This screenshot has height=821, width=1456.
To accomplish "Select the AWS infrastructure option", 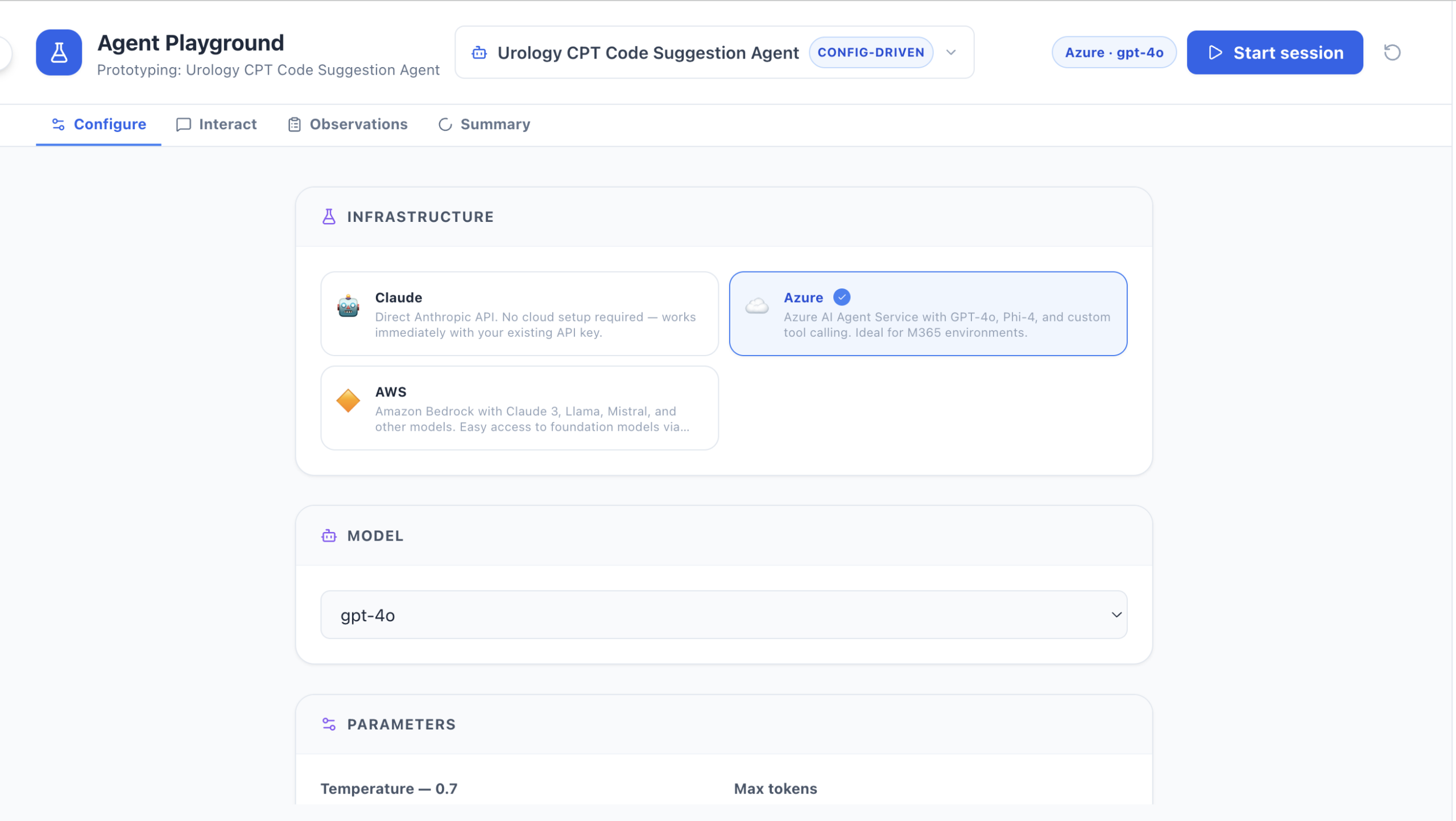I will tap(519, 408).
